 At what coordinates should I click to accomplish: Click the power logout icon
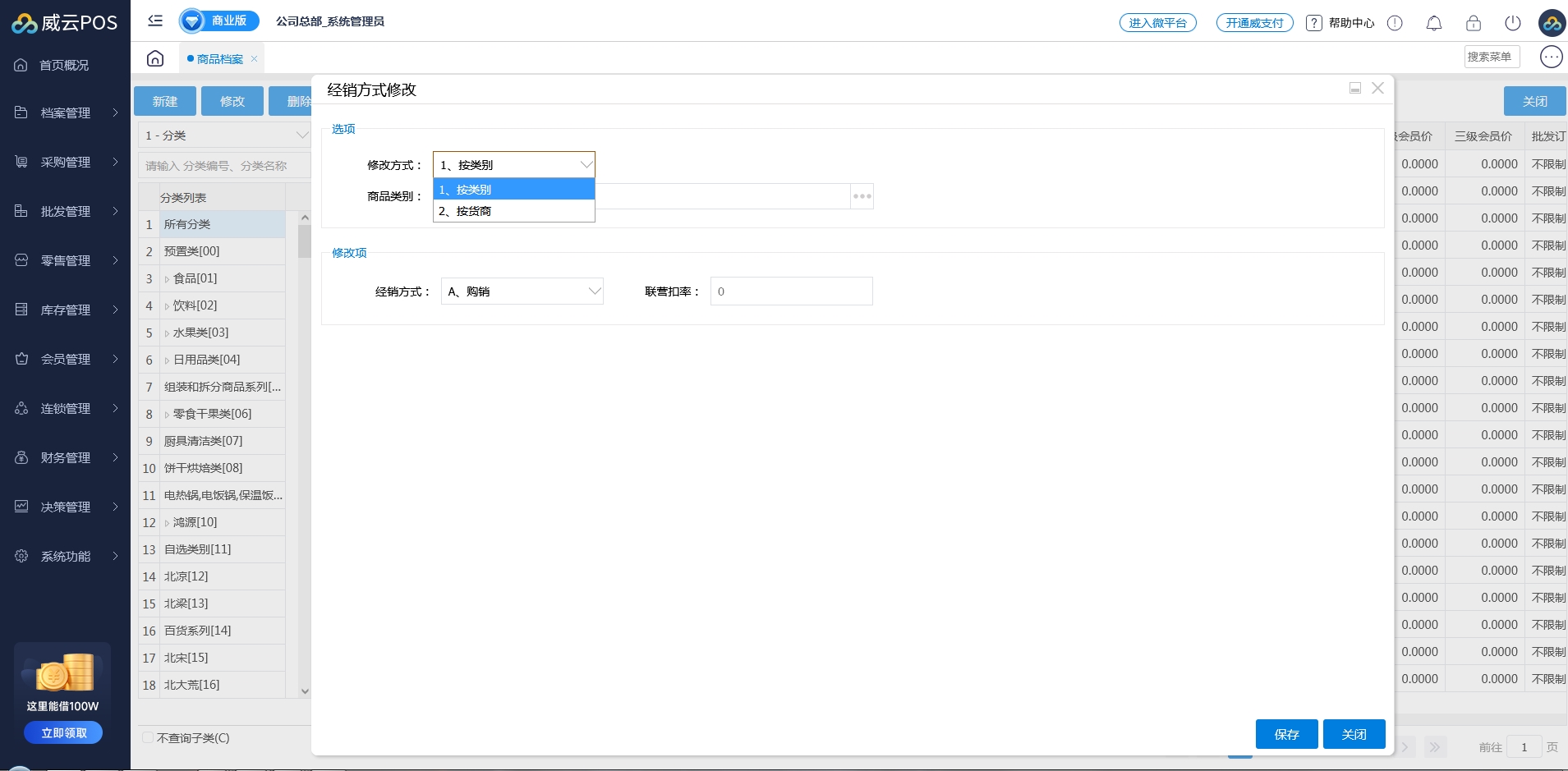click(1512, 23)
